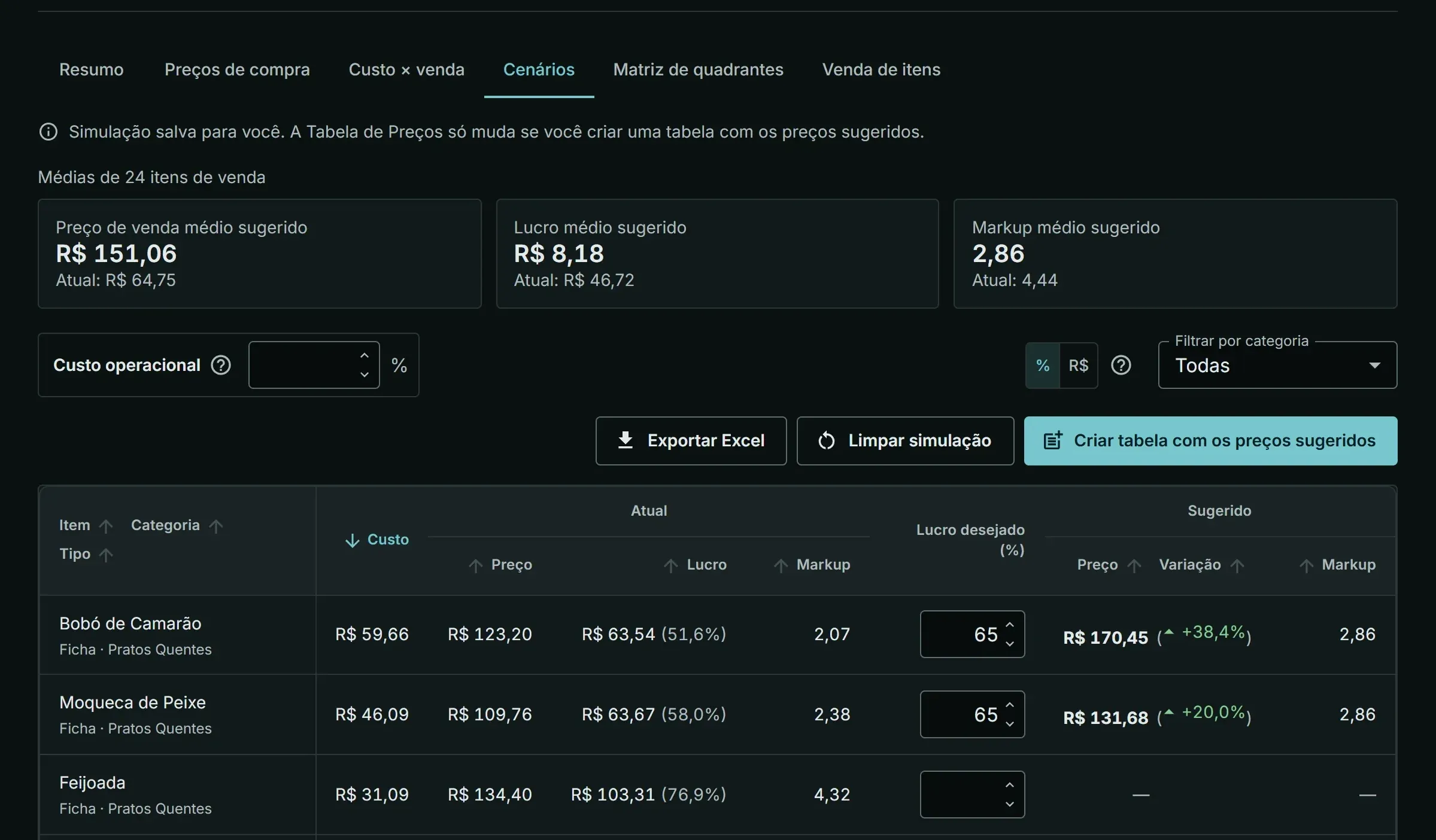Select the Cenários tab
This screenshot has height=840, width=1436.
point(539,69)
